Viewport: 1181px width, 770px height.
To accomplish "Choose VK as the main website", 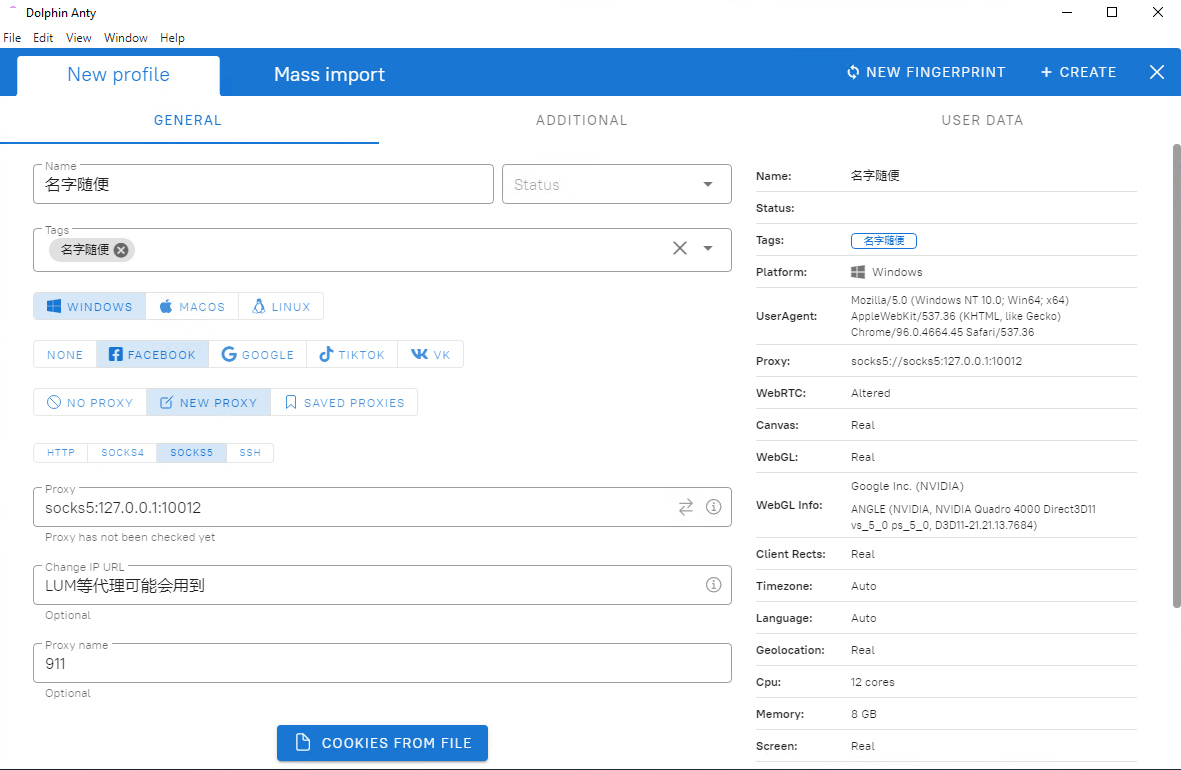I will coord(430,355).
